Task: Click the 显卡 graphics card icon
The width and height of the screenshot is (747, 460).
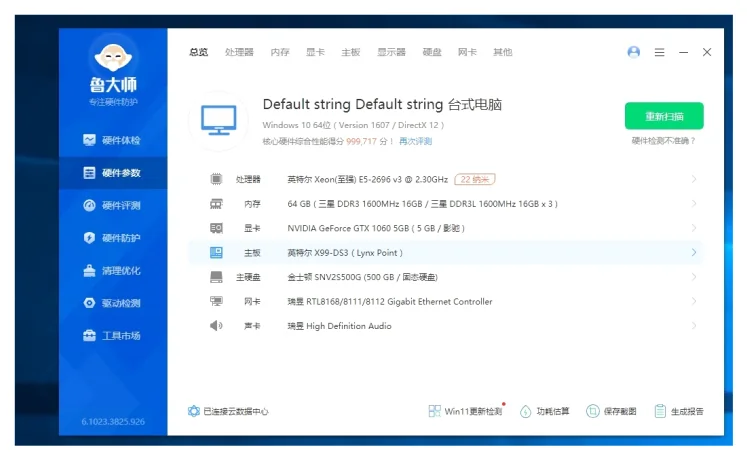Action: 216,228
